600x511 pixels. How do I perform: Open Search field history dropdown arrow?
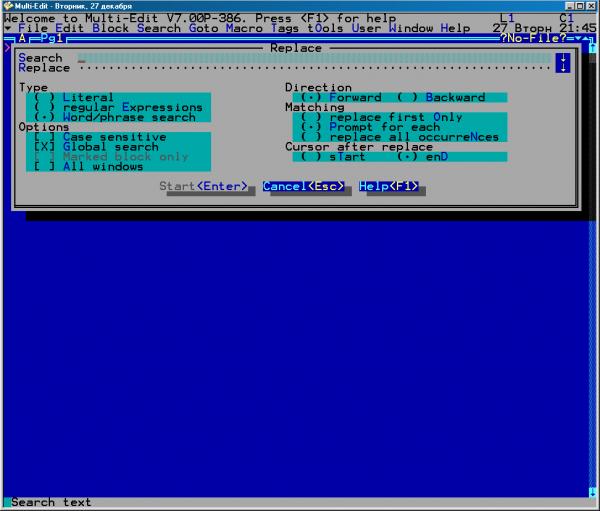click(562, 58)
